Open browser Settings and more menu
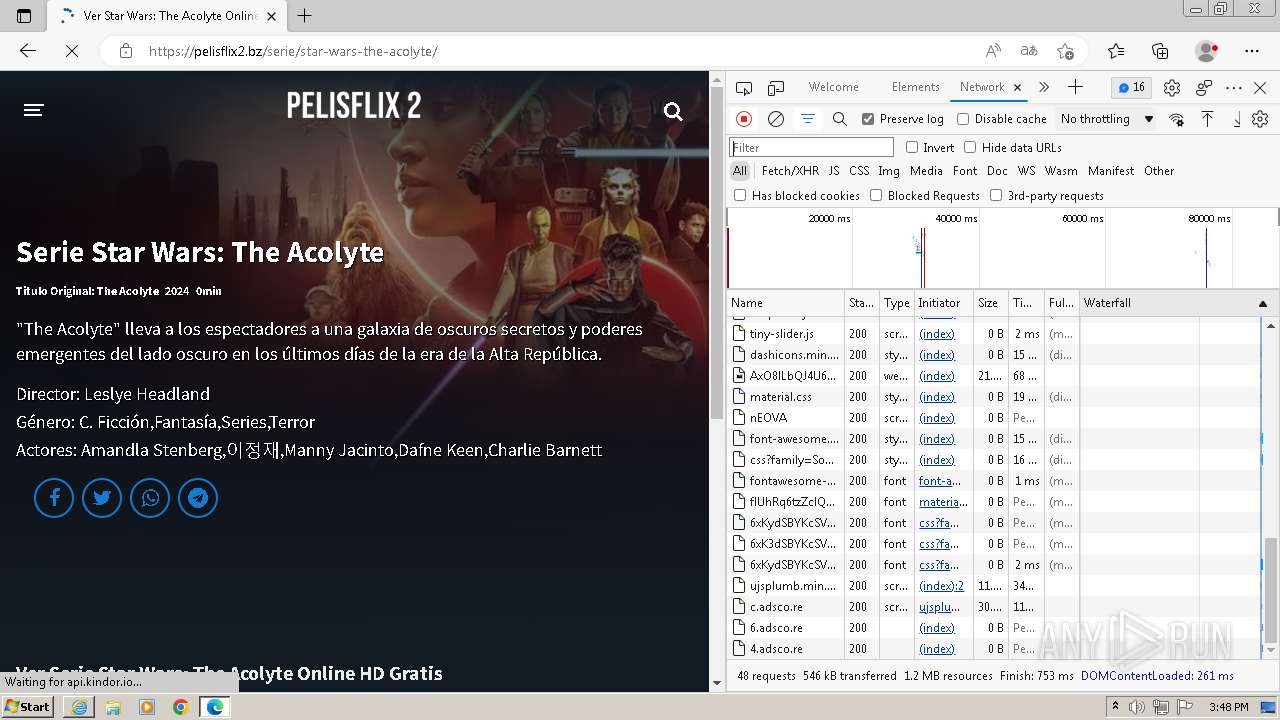Image resolution: width=1280 pixels, height=720 pixels. pyautogui.click(x=1252, y=51)
